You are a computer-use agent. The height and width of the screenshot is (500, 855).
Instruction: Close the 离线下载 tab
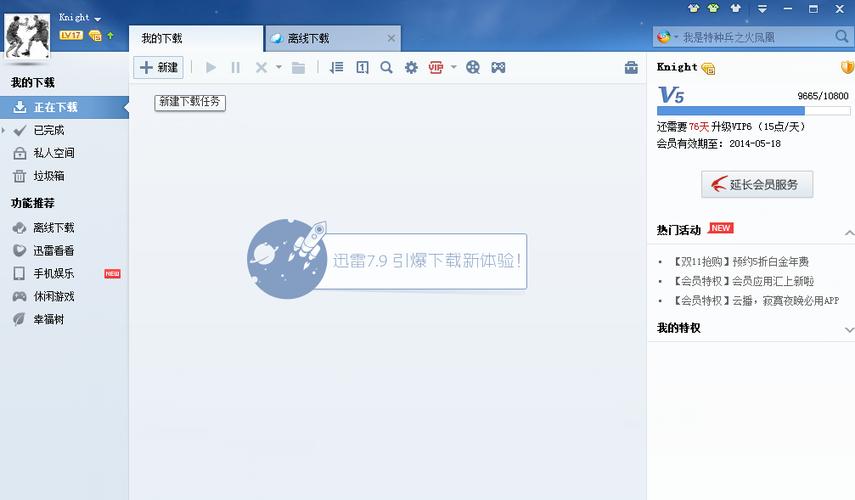click(x=391, y=38)
